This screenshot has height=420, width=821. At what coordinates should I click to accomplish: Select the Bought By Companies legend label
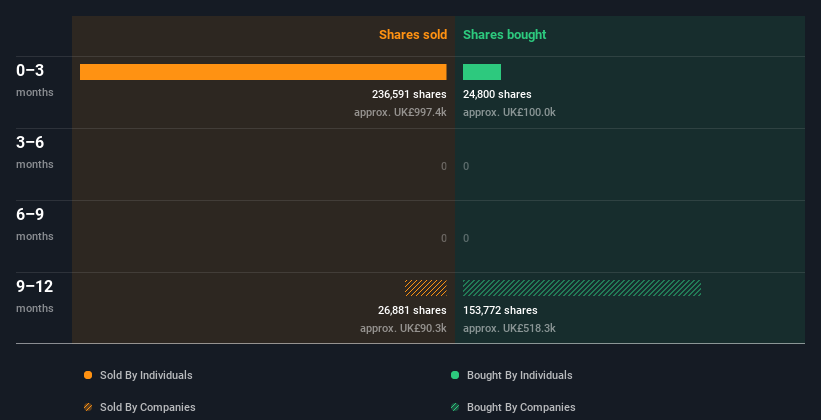pyautogui.click(x=521, y=407)
